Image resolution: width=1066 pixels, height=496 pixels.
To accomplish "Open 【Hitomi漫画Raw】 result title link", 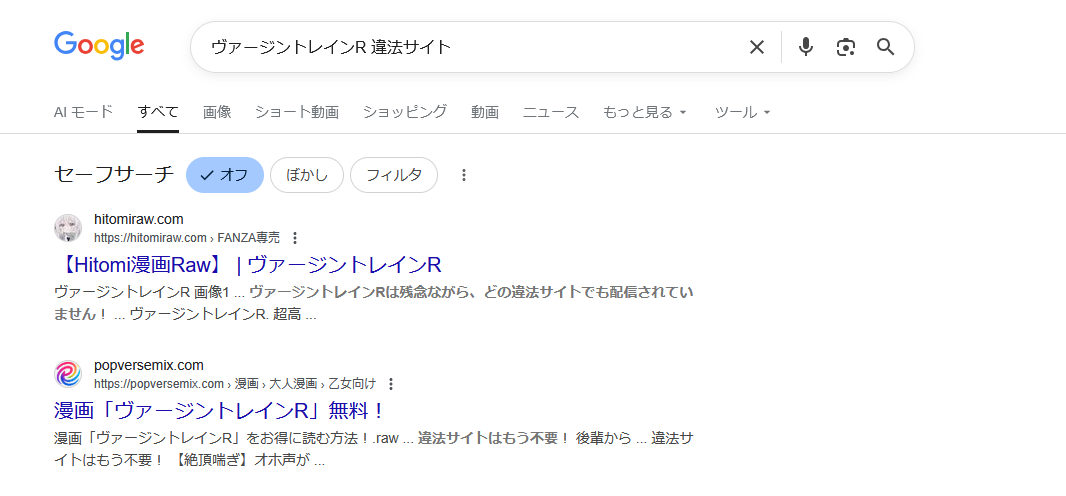I will point(248,264).
